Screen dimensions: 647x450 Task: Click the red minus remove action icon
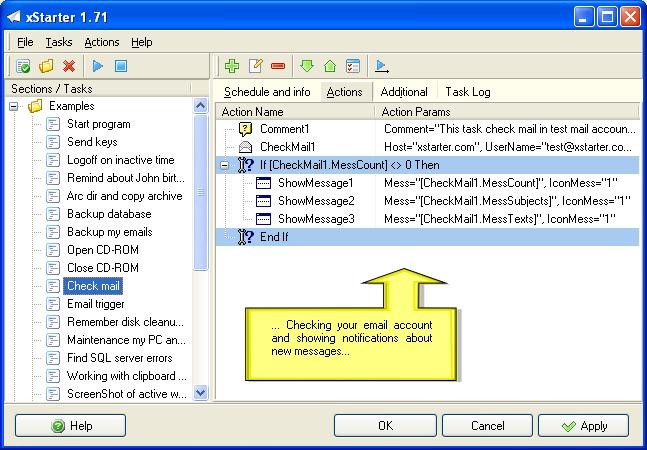278,67
